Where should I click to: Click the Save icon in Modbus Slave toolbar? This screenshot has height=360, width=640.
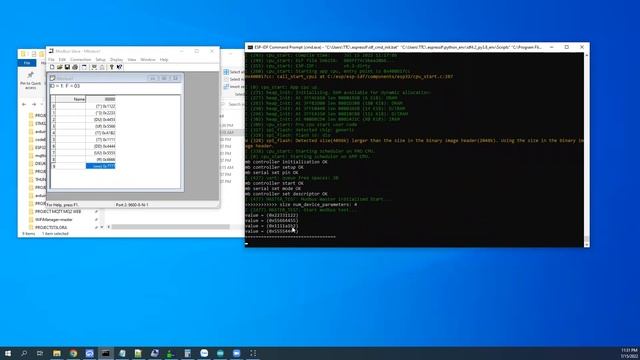coord(67,67)
